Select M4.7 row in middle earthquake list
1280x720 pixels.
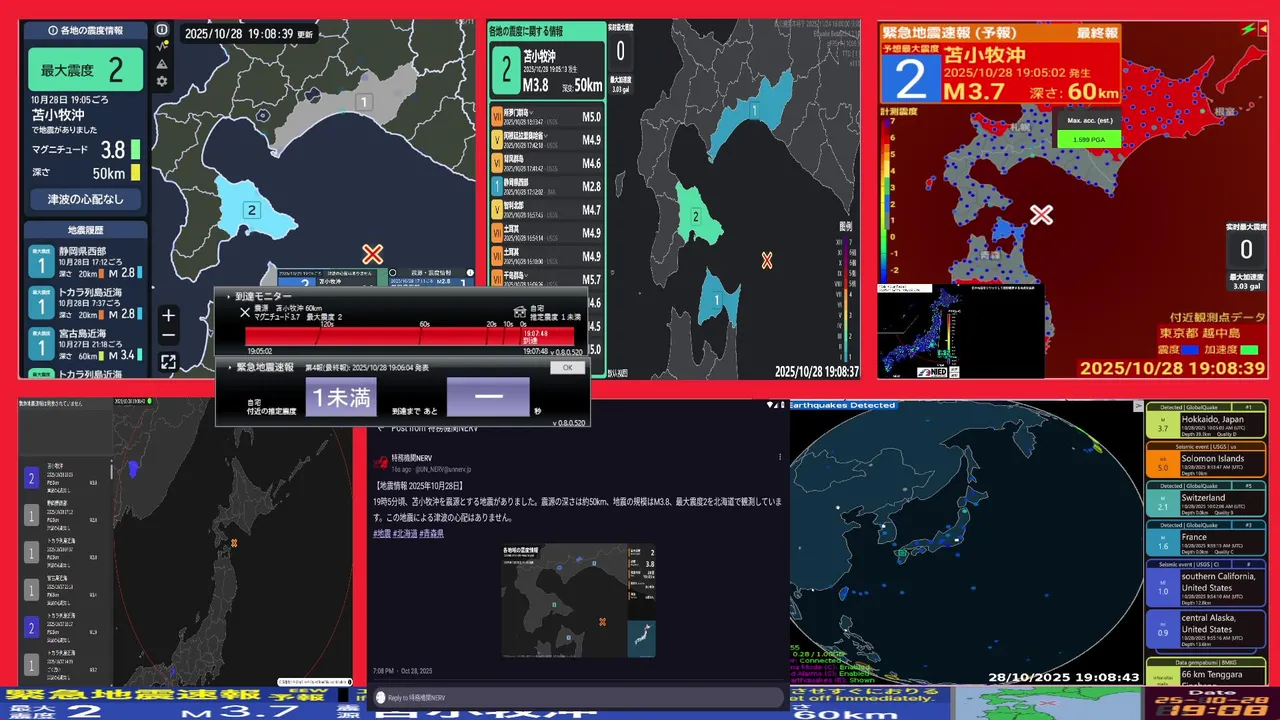547,210
